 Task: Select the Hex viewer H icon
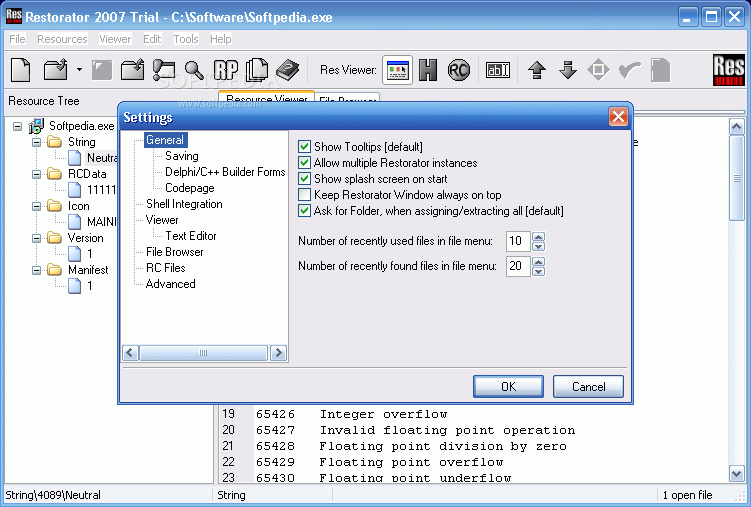point(428,70)
